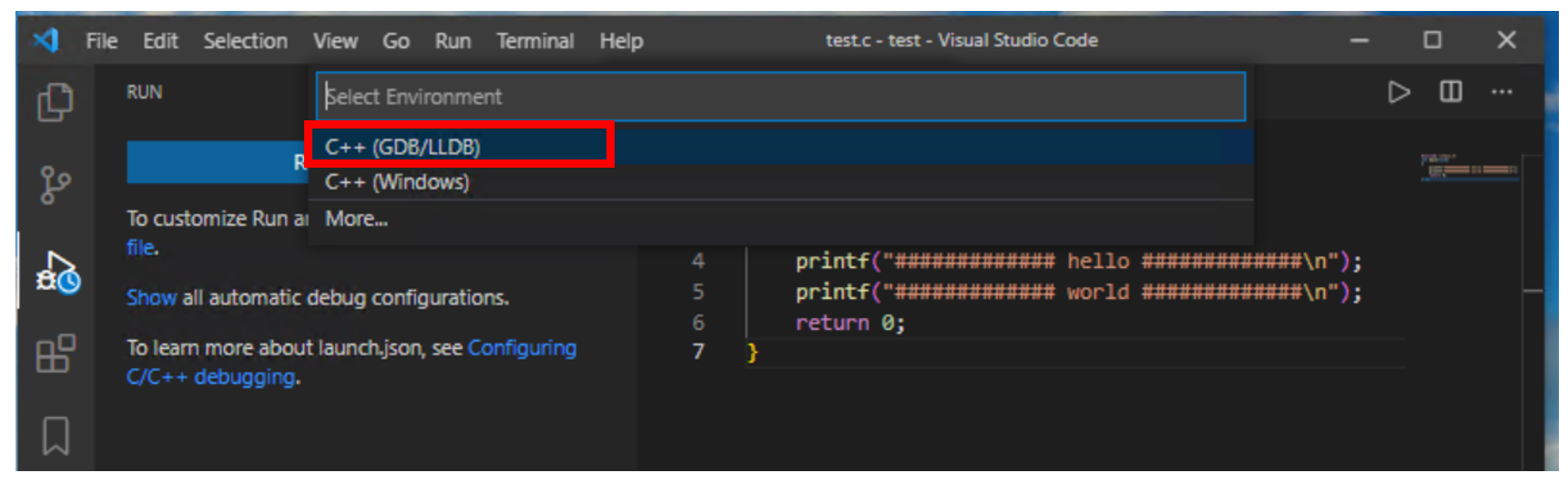Run the code with the play icon
The width and height of the screenshot is (1568, 483).
click(x=1399, y=92)
